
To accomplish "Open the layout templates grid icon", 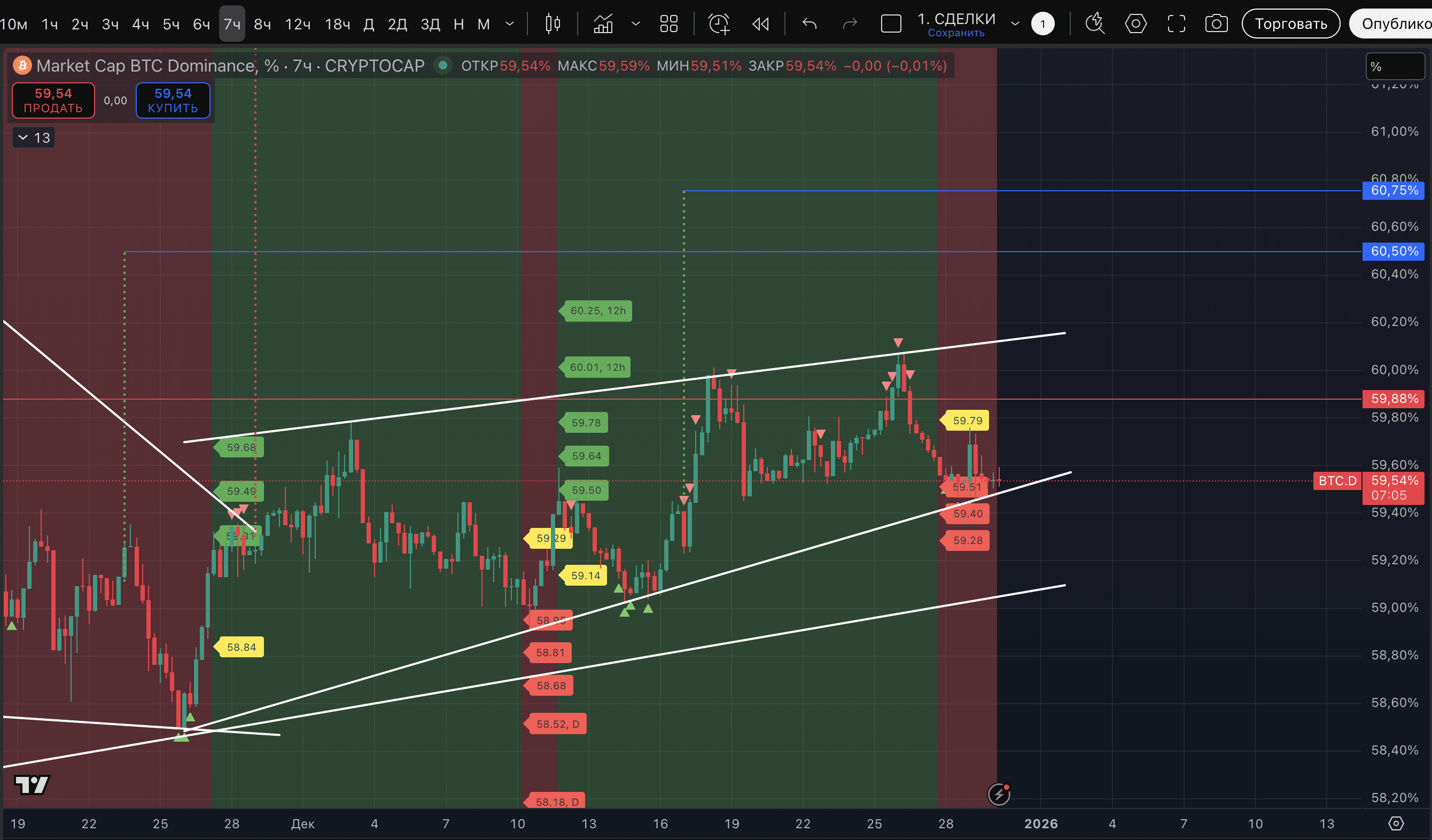I will click(x=669, y=24).
